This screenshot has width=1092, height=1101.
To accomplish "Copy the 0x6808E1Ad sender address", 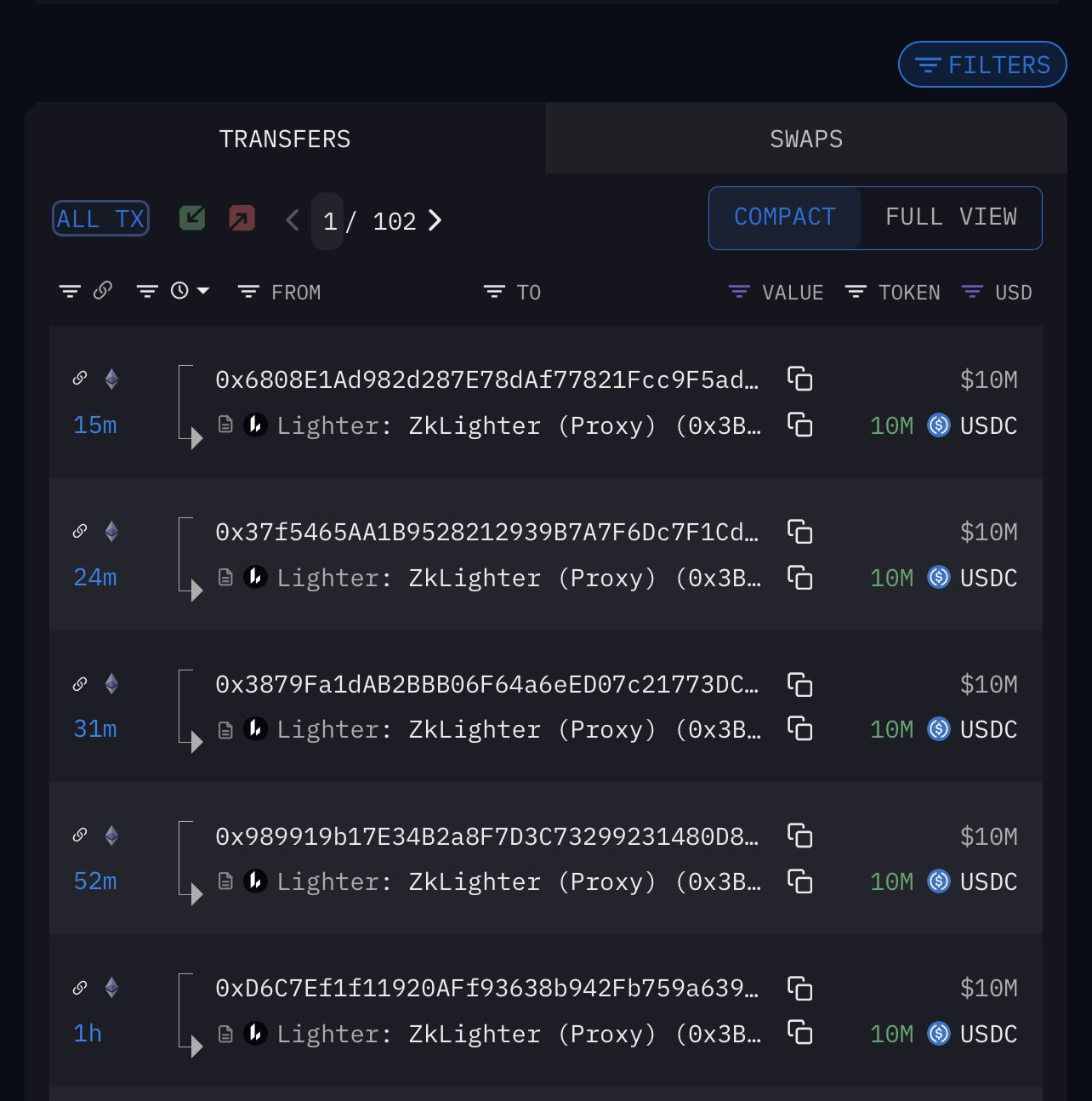I will coord(799,379).
